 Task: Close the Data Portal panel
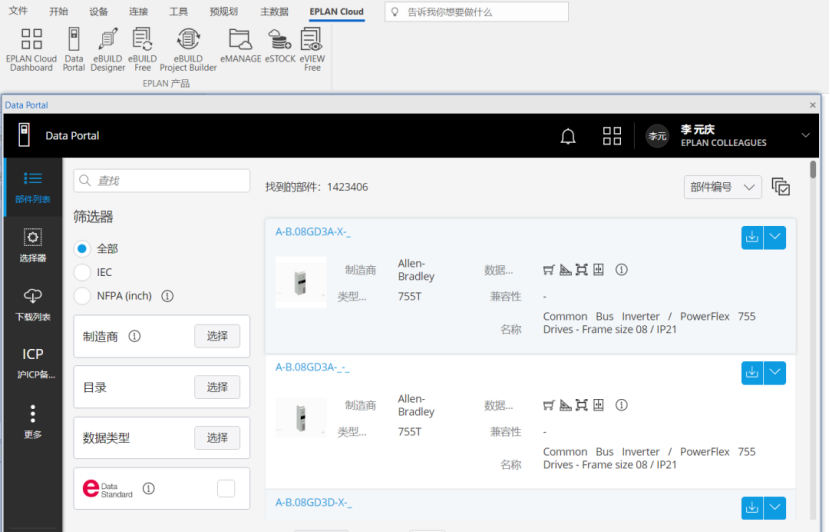813,105
